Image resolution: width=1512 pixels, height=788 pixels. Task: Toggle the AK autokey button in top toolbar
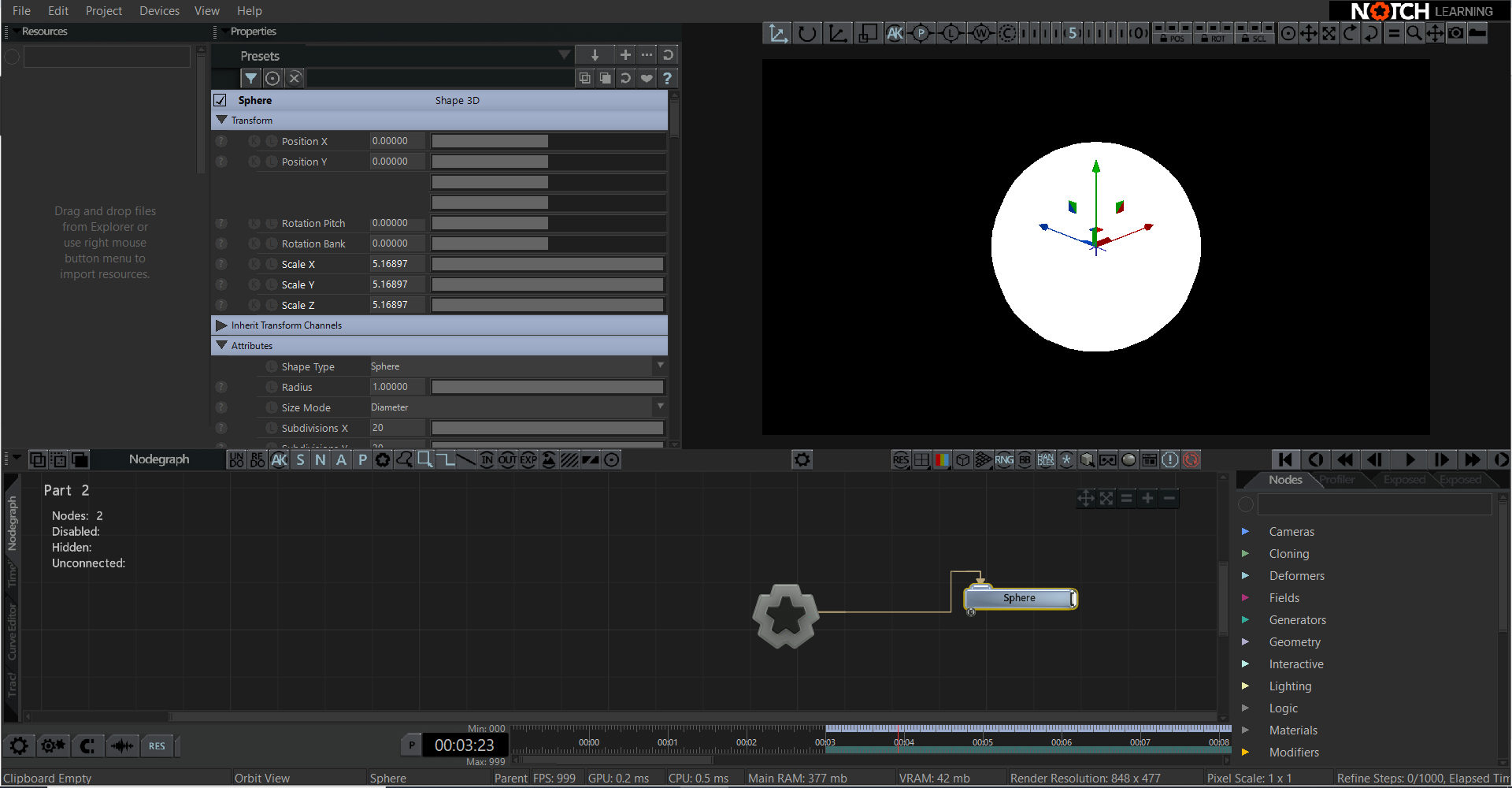click(x=895, y=33)
